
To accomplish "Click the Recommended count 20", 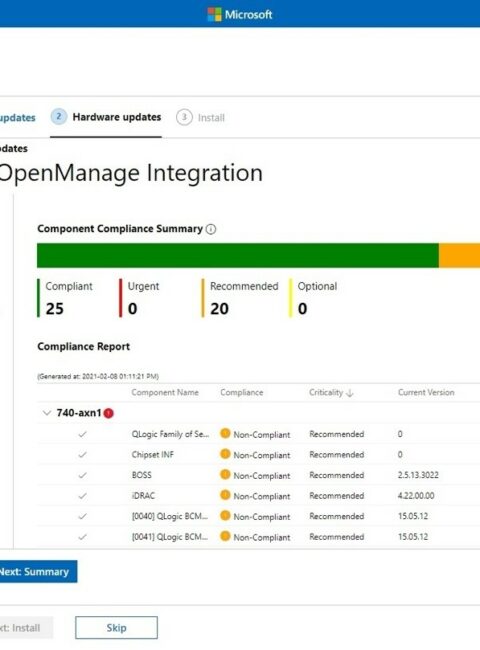I will coord(219,309).
